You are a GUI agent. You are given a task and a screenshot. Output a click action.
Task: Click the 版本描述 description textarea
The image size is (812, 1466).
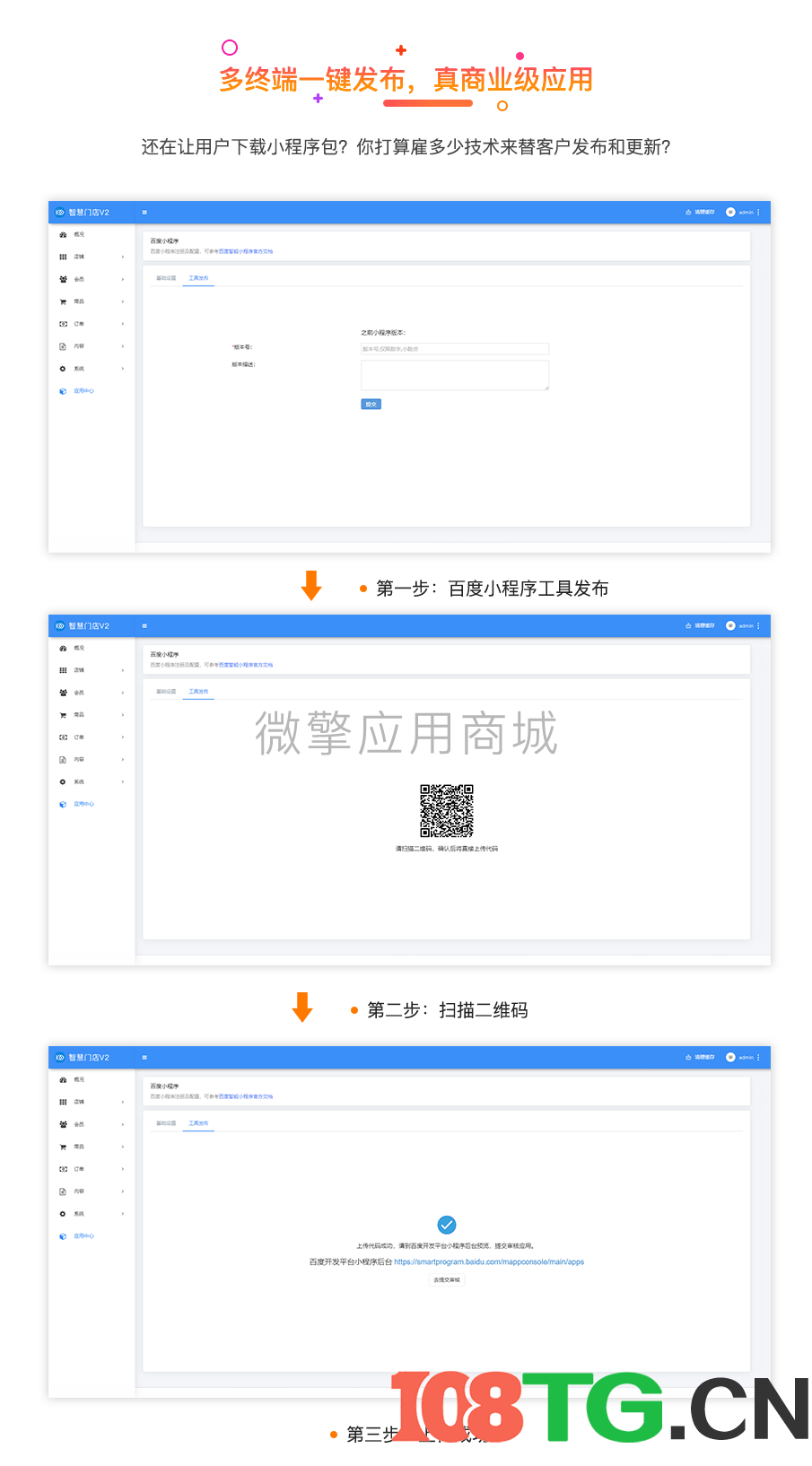[x=455, y=376]
